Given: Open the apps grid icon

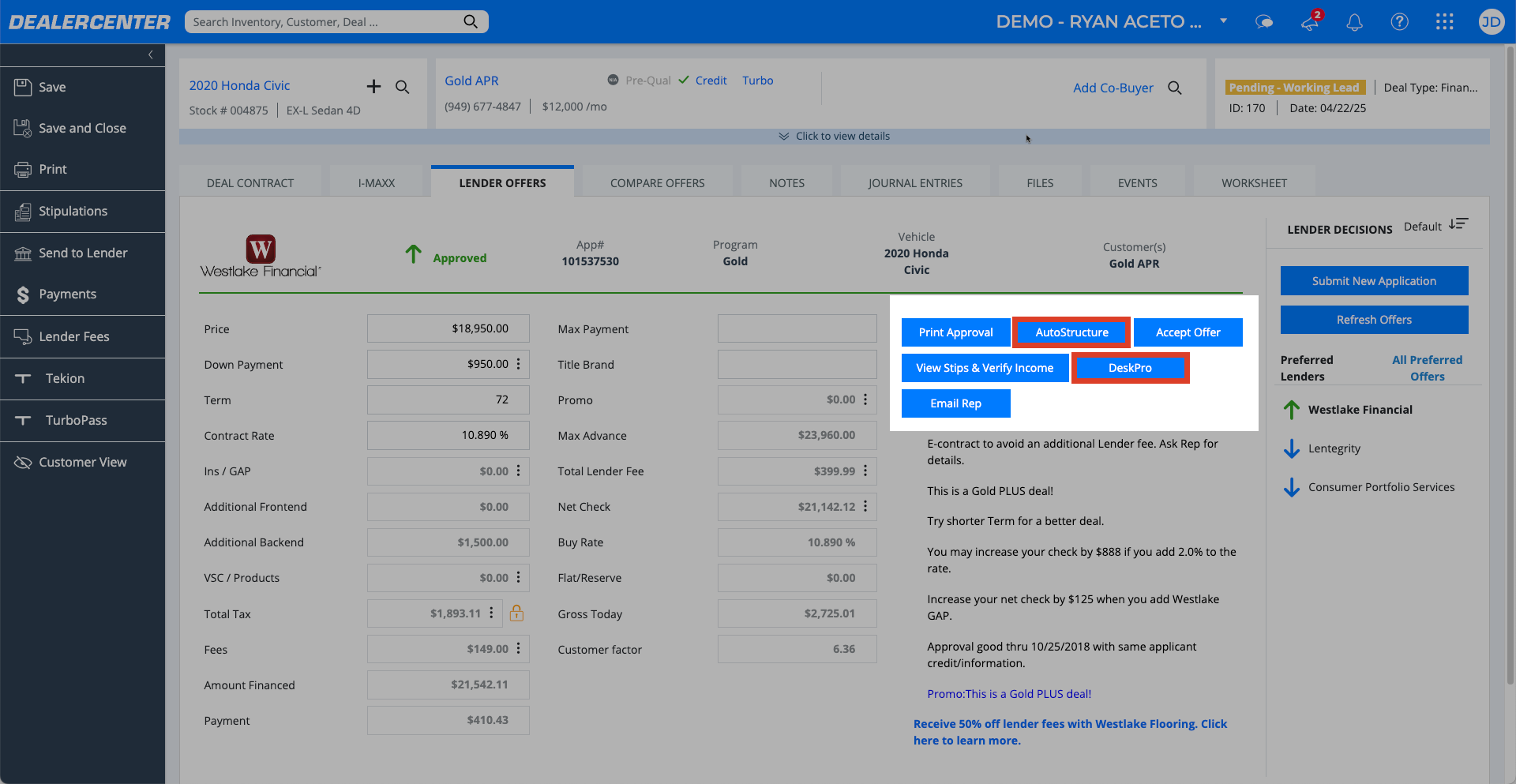Looking at the screenshot, I should (1445, 21).
